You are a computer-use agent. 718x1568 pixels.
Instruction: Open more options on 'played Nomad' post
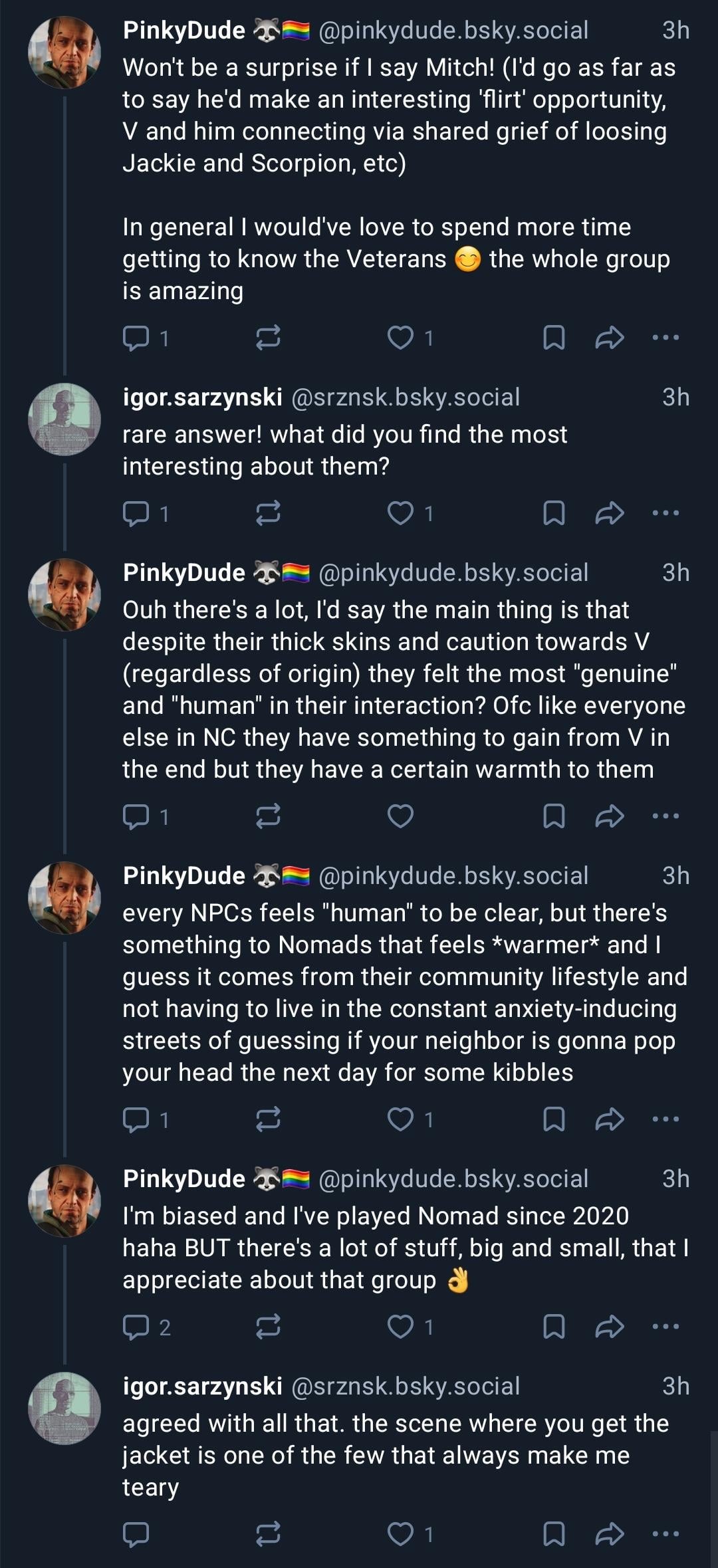pos(665,1327)
